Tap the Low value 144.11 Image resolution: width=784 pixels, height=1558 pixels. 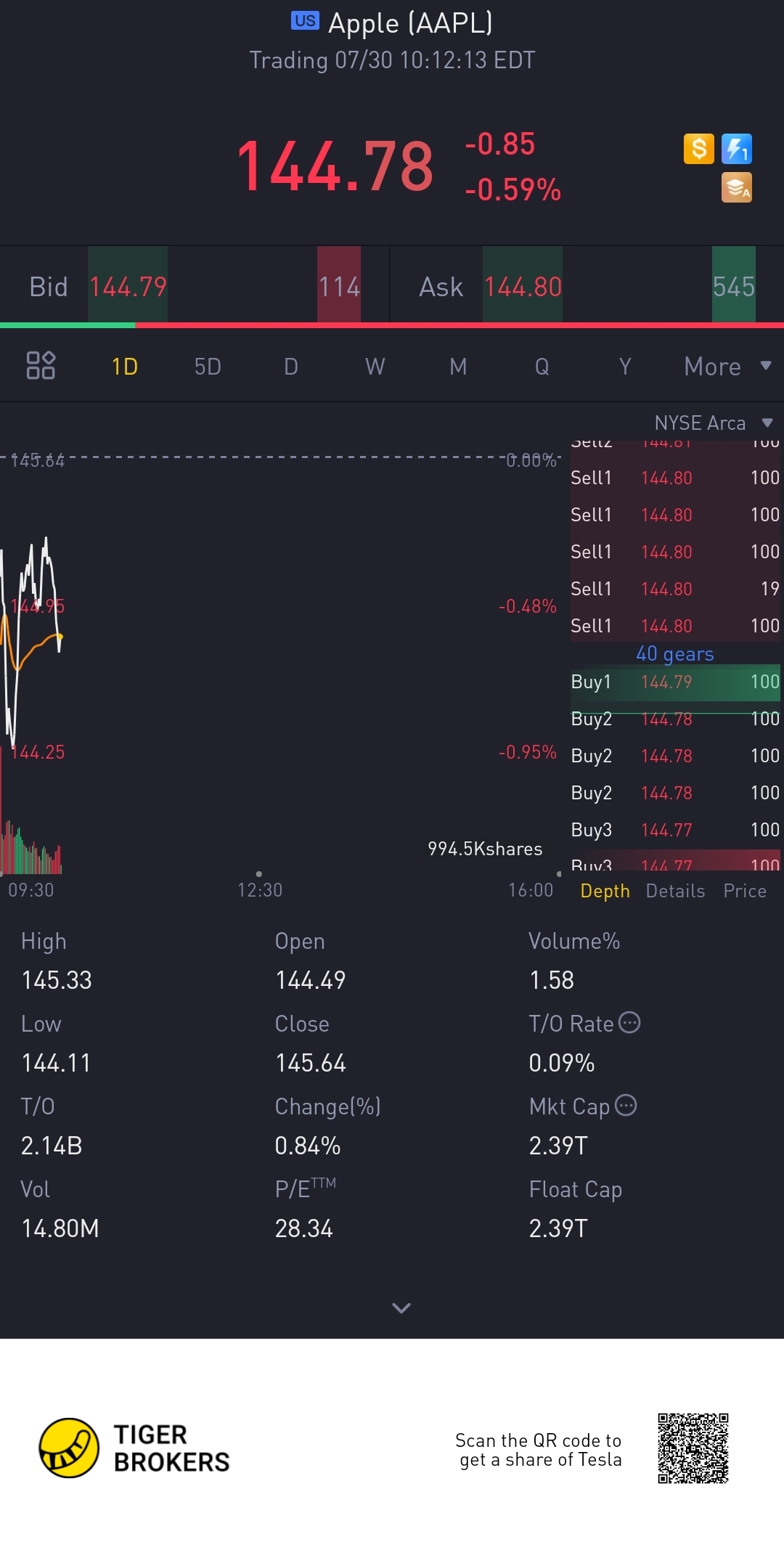click(x=56, y=1063)
